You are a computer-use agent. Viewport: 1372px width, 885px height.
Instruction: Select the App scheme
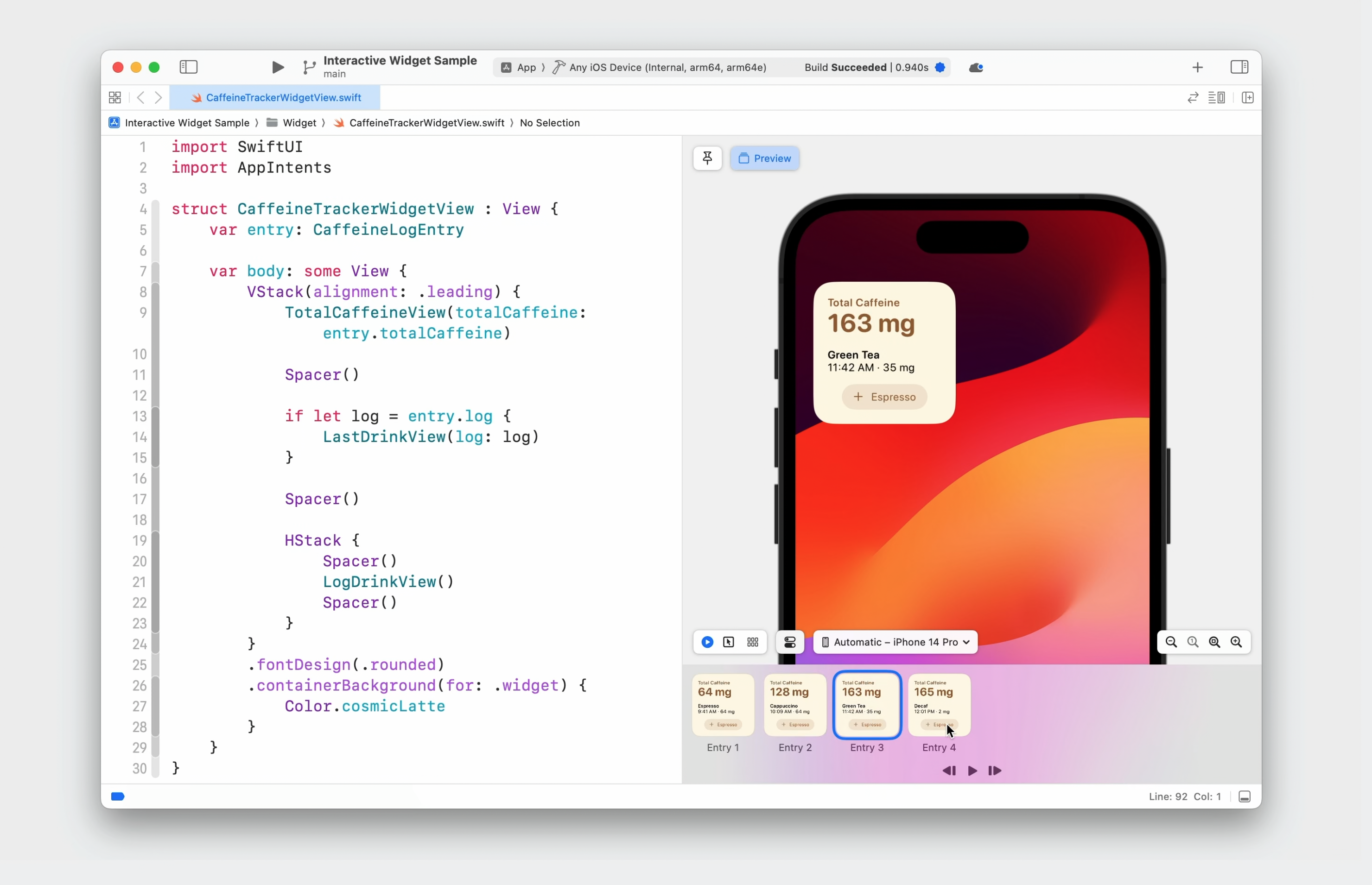point(519,67)
